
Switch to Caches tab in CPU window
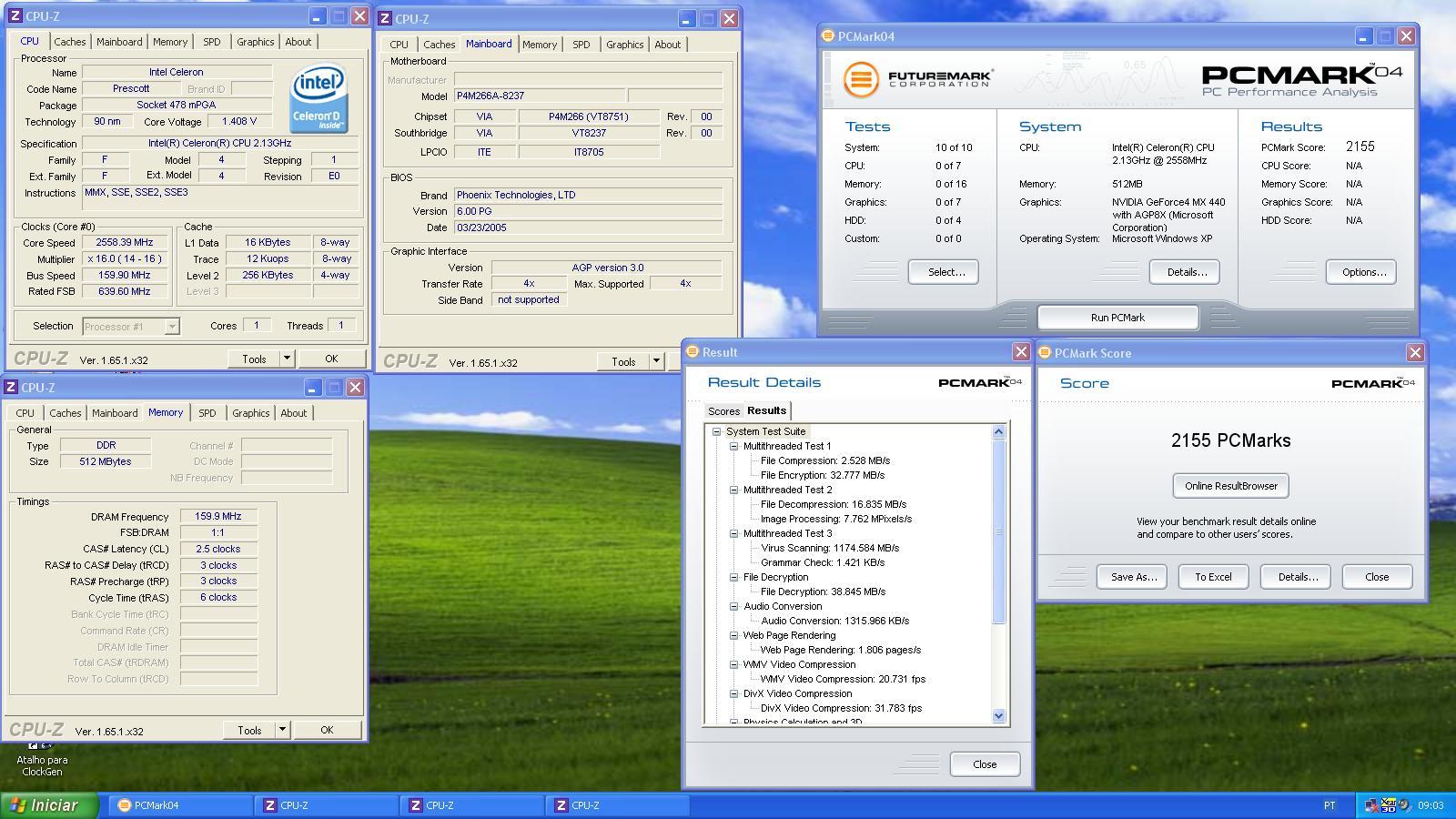click(x=70, y=42)
